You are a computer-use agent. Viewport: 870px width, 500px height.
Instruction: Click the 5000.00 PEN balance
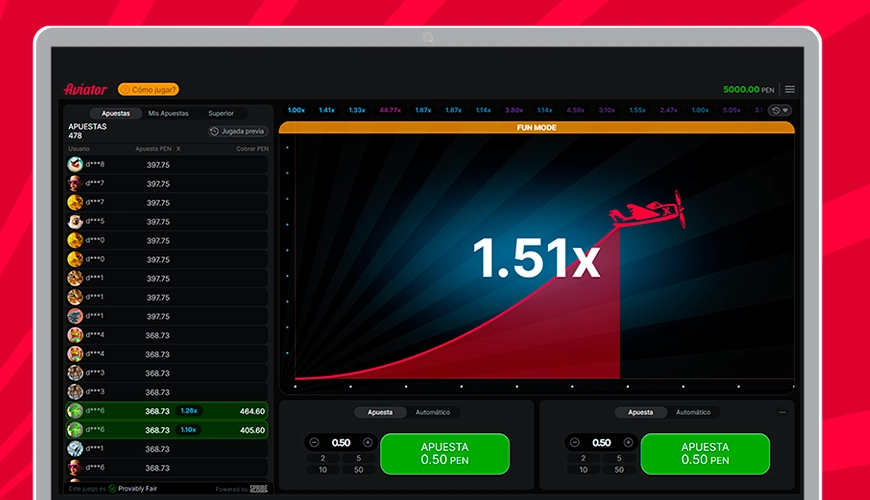[748, 89]
